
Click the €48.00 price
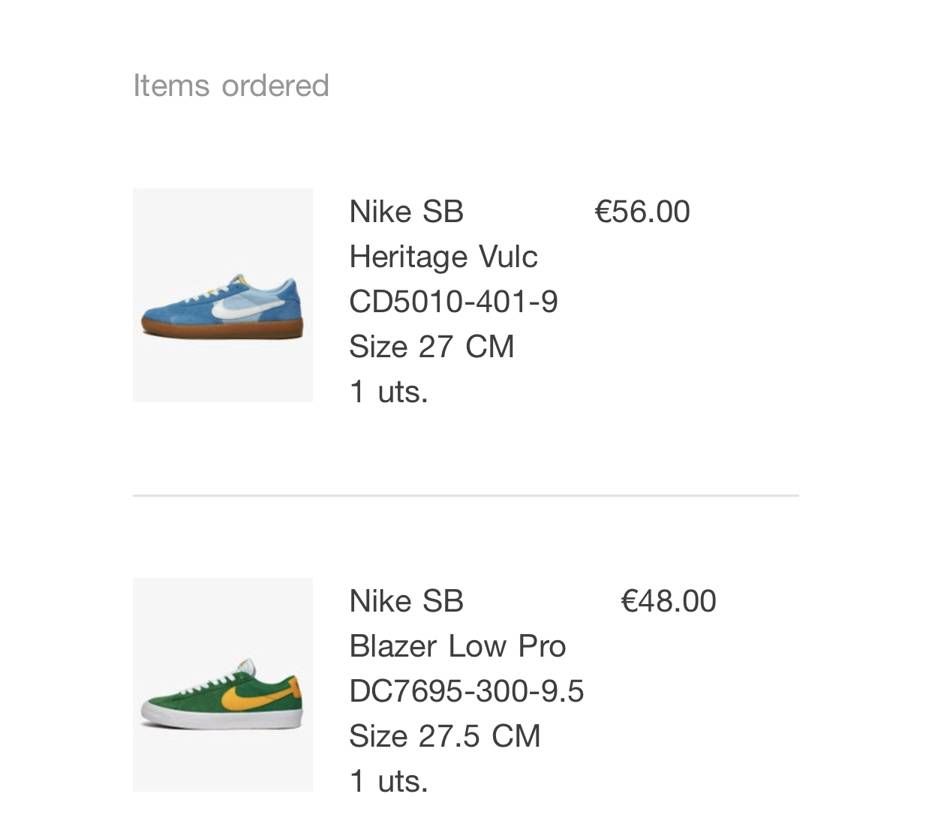pos(668,601)
